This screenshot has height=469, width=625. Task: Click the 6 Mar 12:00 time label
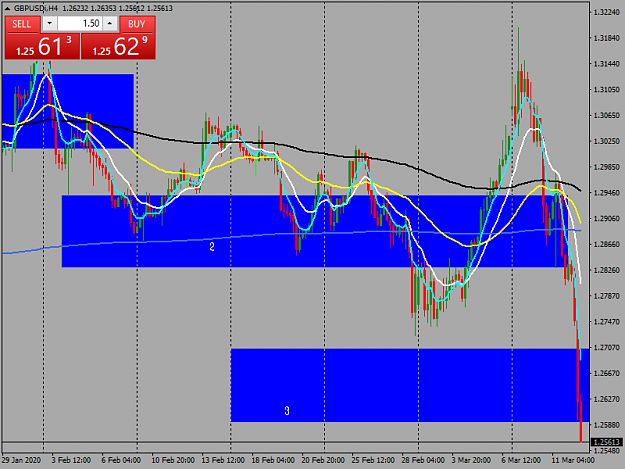[521, 460]
